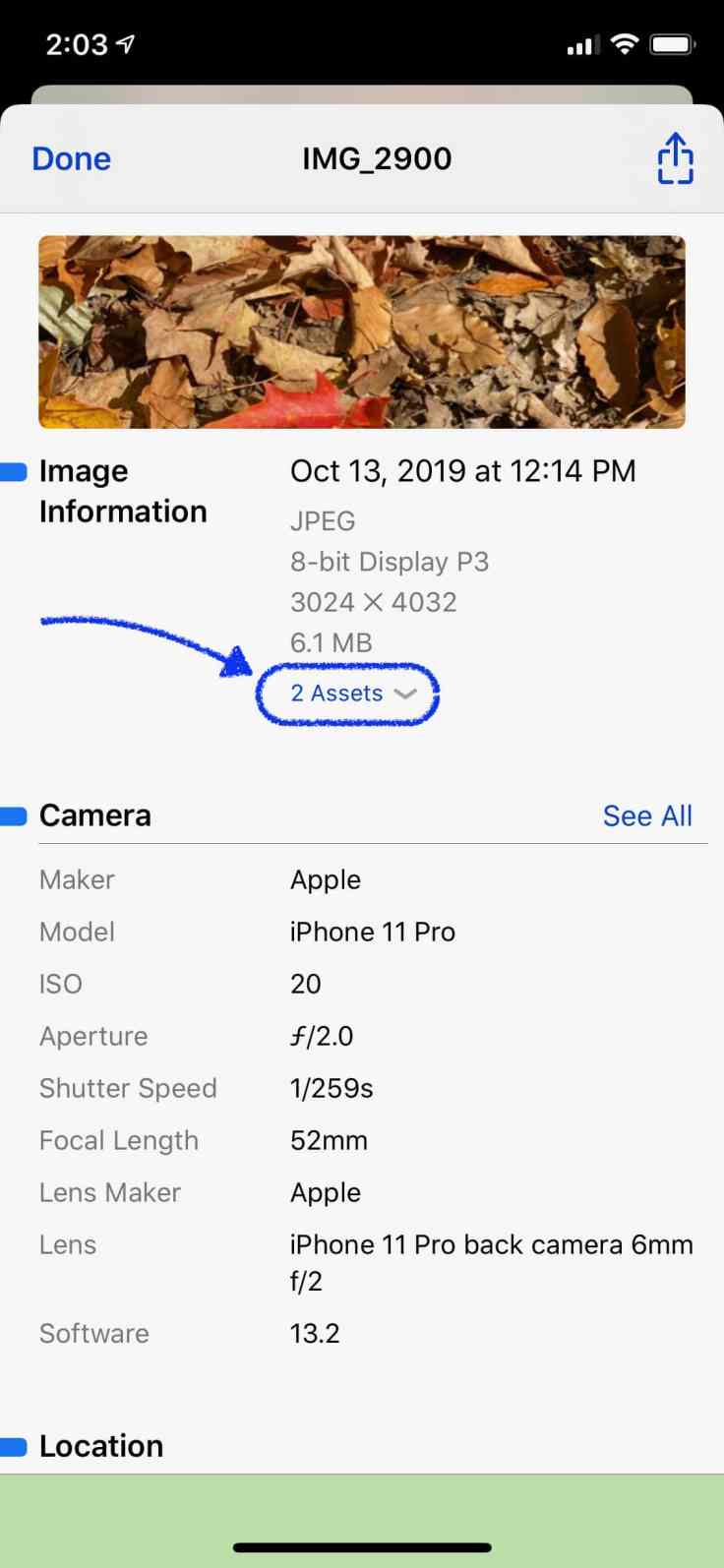
Task: Tap the file size value 6.1 MB
Action: coord(331,642)
